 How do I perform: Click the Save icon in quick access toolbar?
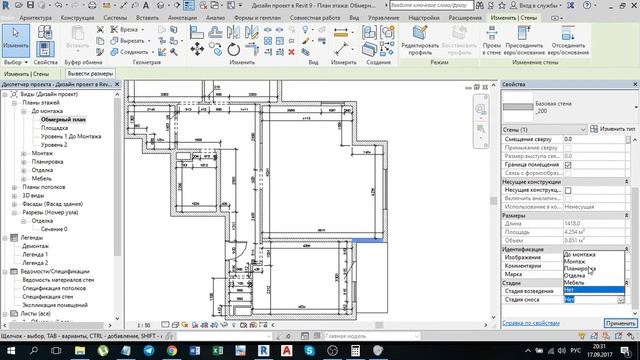tap(31, 6)
